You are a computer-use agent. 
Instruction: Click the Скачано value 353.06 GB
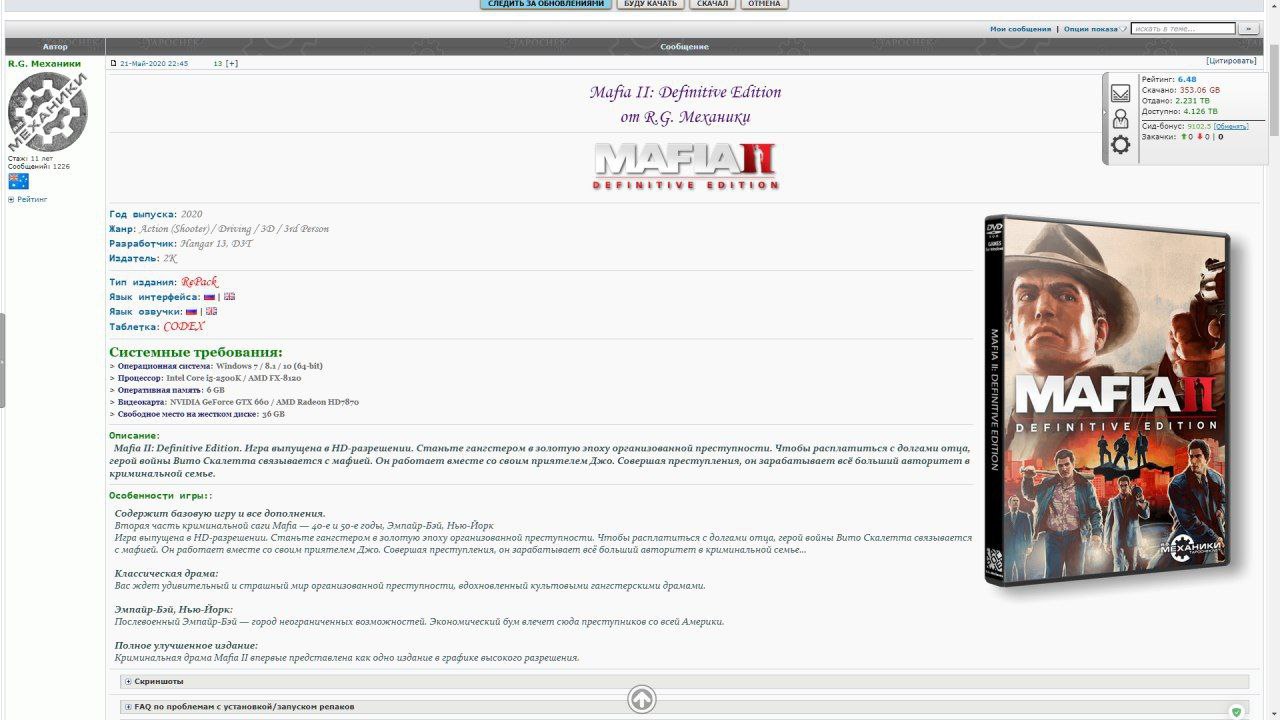tap(1199, 90)
